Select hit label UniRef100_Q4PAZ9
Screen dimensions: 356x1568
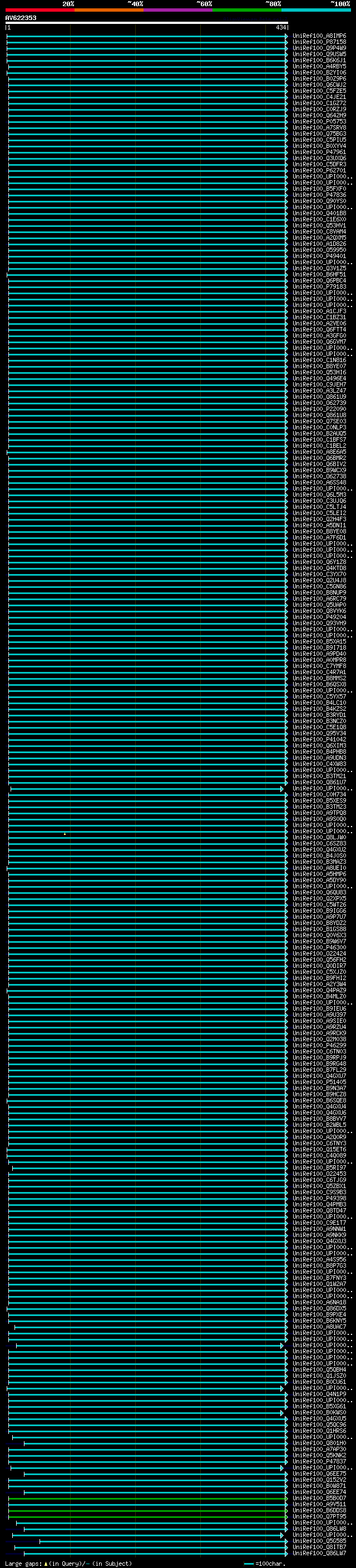click(x=319, y=990)
